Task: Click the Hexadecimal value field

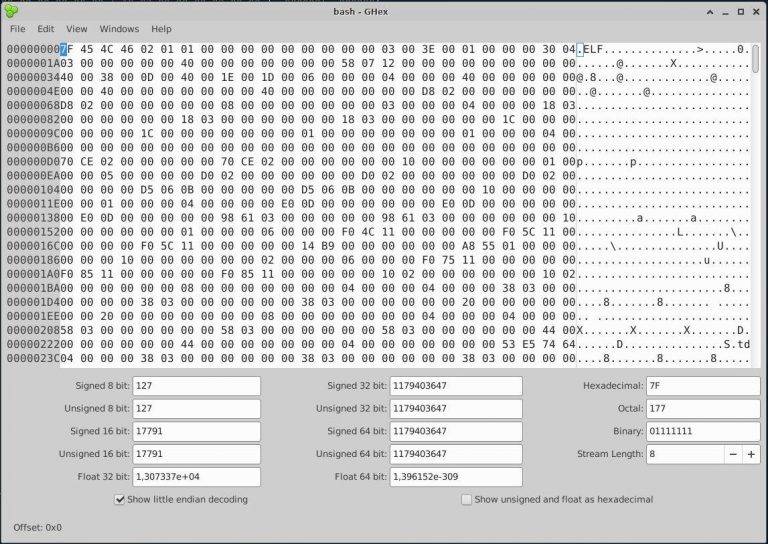Action: click(x=703, y=386)
